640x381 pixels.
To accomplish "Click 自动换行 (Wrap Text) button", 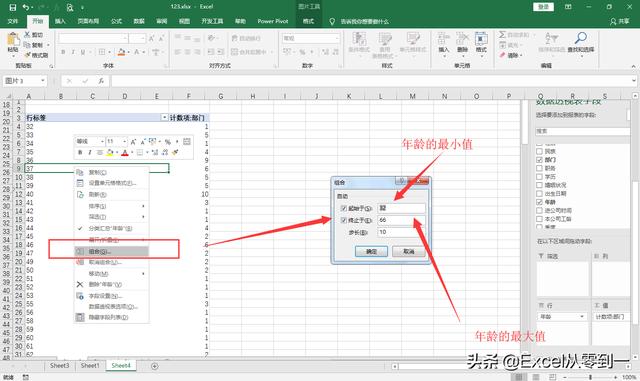I will click(x=246, y=38).
